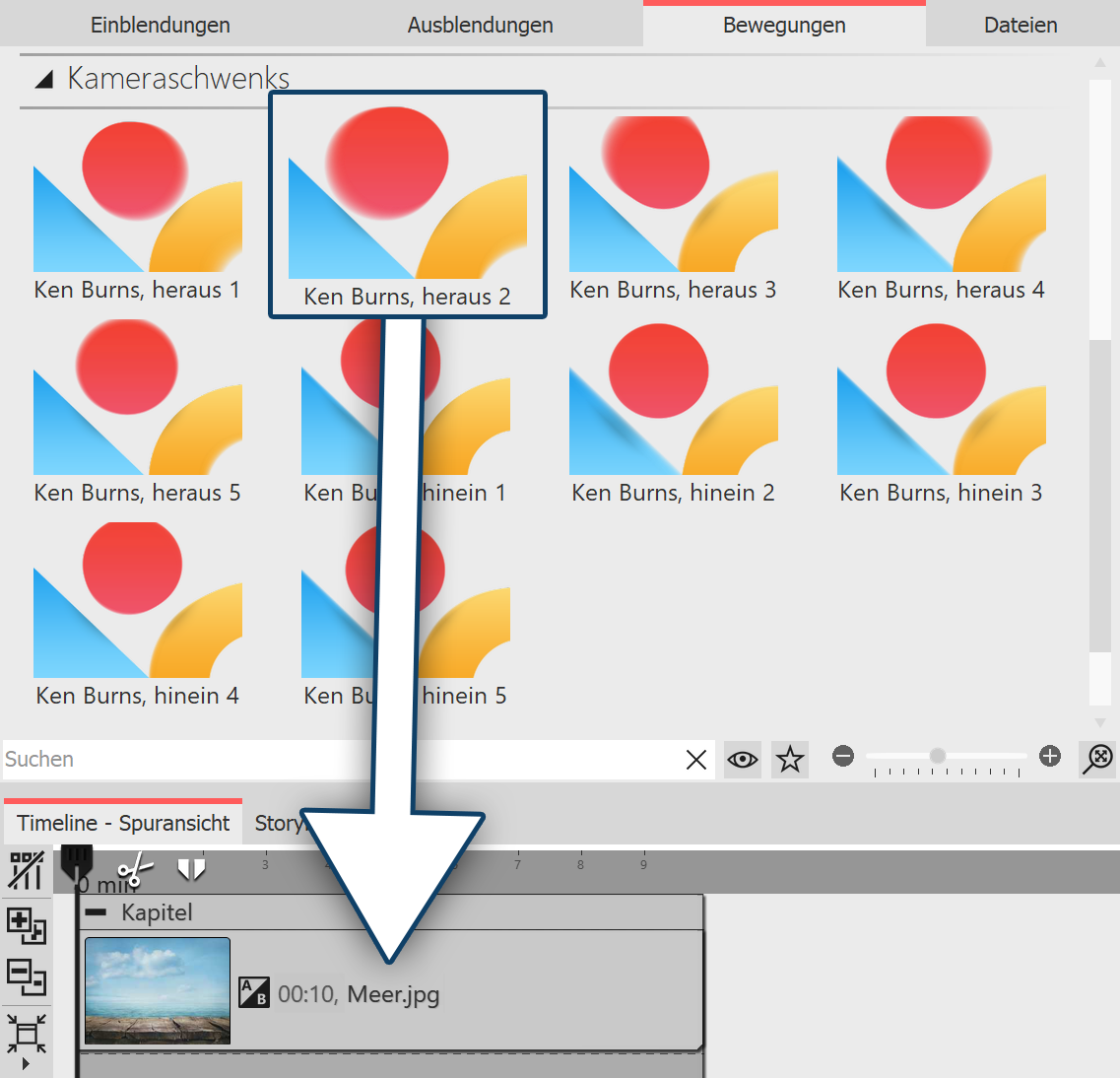Click the playhead marker at 0 min
1120x1078 pixels.
tap(77, 862)
